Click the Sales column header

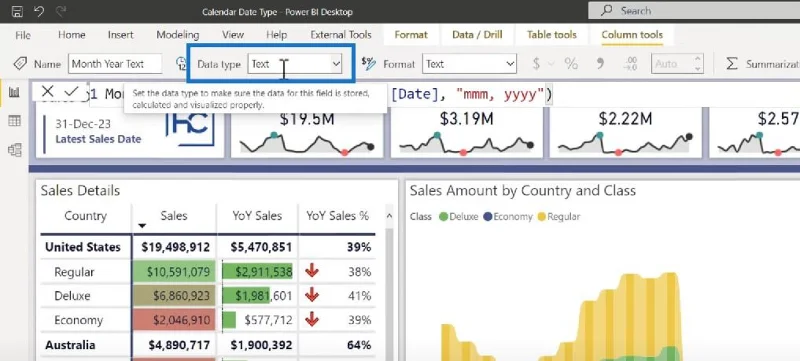(x=173, y=216)
